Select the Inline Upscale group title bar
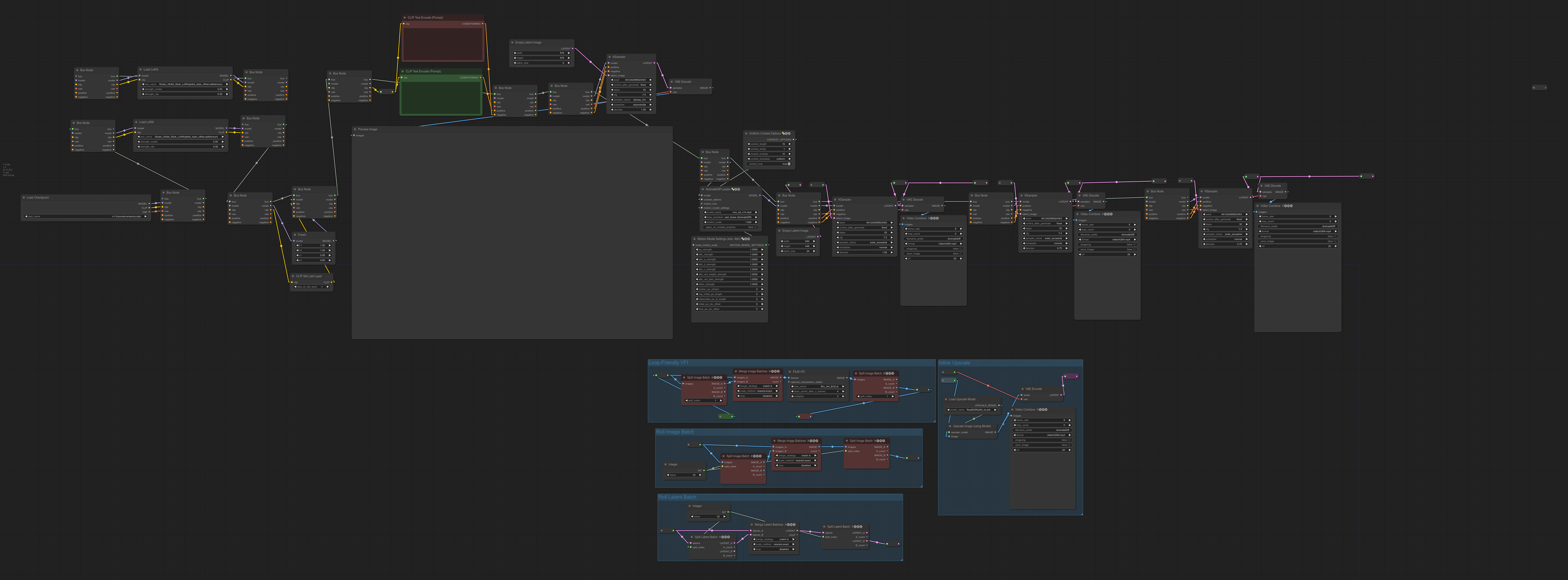Screen dimensions: 1568x580 954,363
